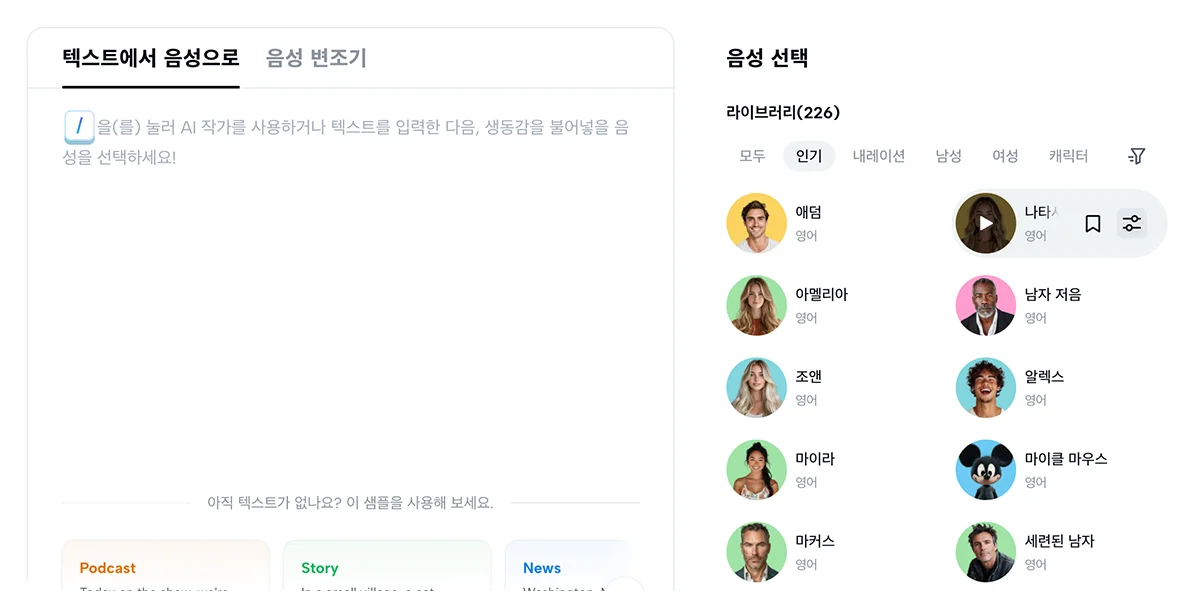Filter voices by 캐릭터
The width and height of the screenshot is (1200, 600).
(1069, 156)
